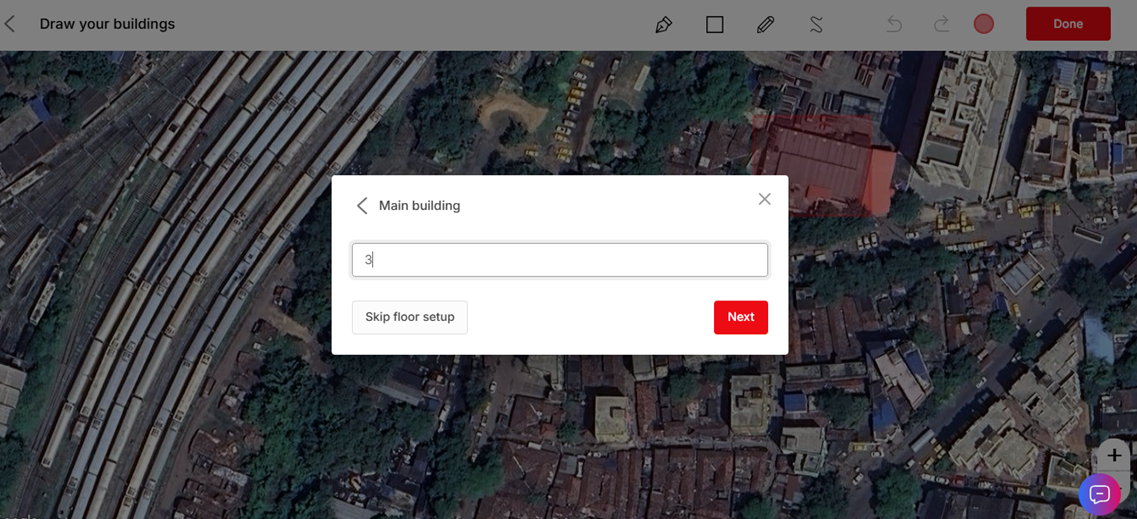Go back in Main building dialog
The height and width of the screenshot is (519, 1137).
362,205
